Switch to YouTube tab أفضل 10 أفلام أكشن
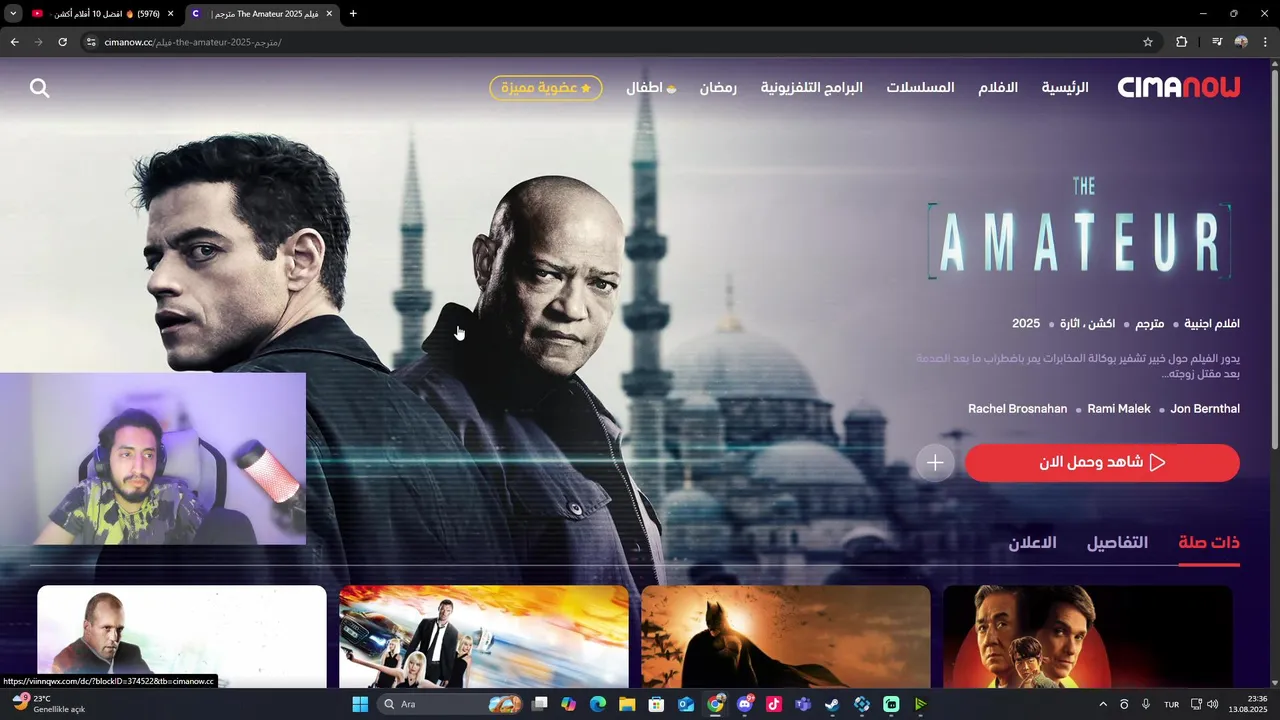1280x720 pixels. tap(104, 14)
